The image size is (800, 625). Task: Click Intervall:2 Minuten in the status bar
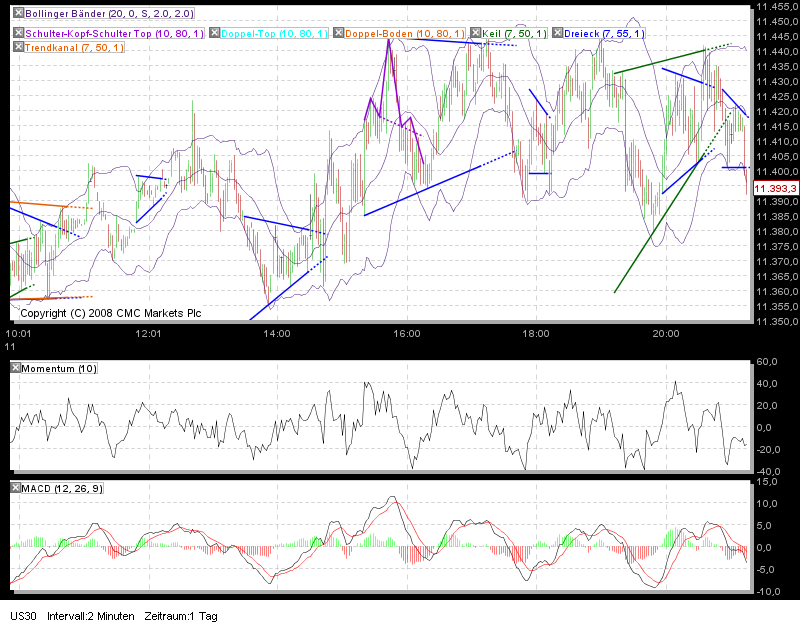point(90,617)
